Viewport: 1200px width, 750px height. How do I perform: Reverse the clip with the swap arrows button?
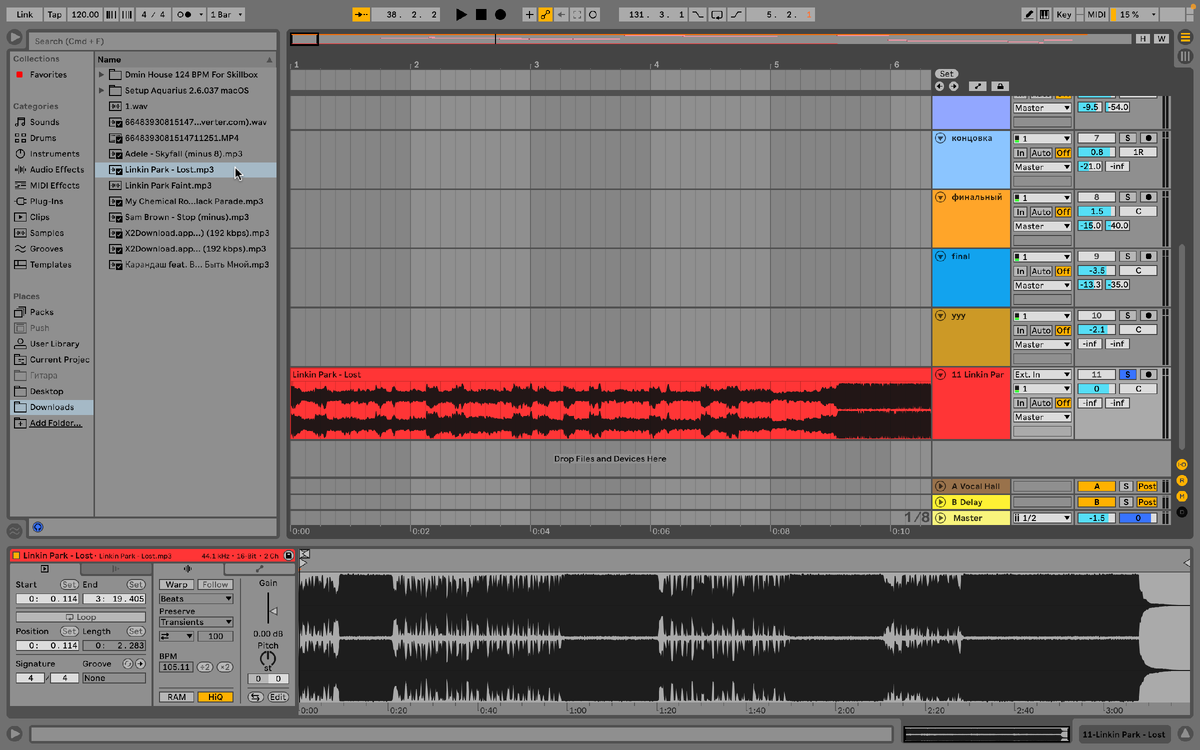[x=255, y=696]
